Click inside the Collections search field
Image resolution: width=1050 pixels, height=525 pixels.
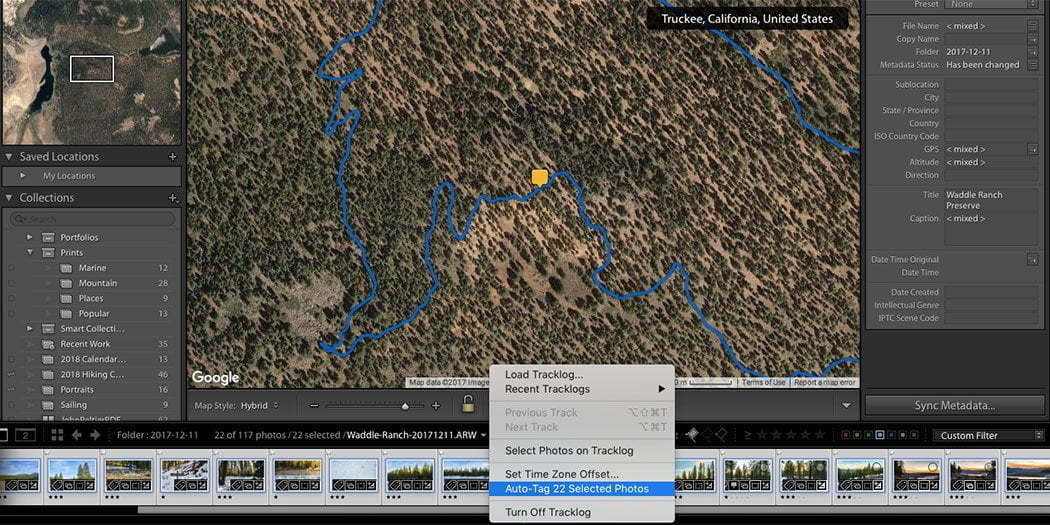click(x=92, y=219)
